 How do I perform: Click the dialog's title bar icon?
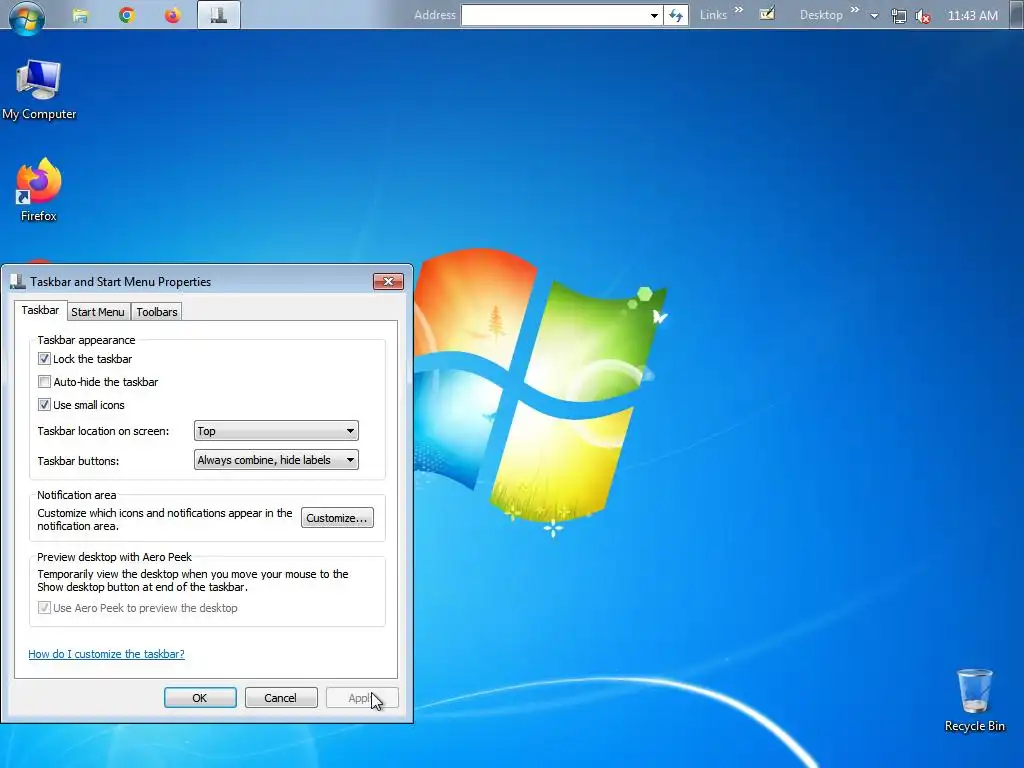[x=18, y=281]
